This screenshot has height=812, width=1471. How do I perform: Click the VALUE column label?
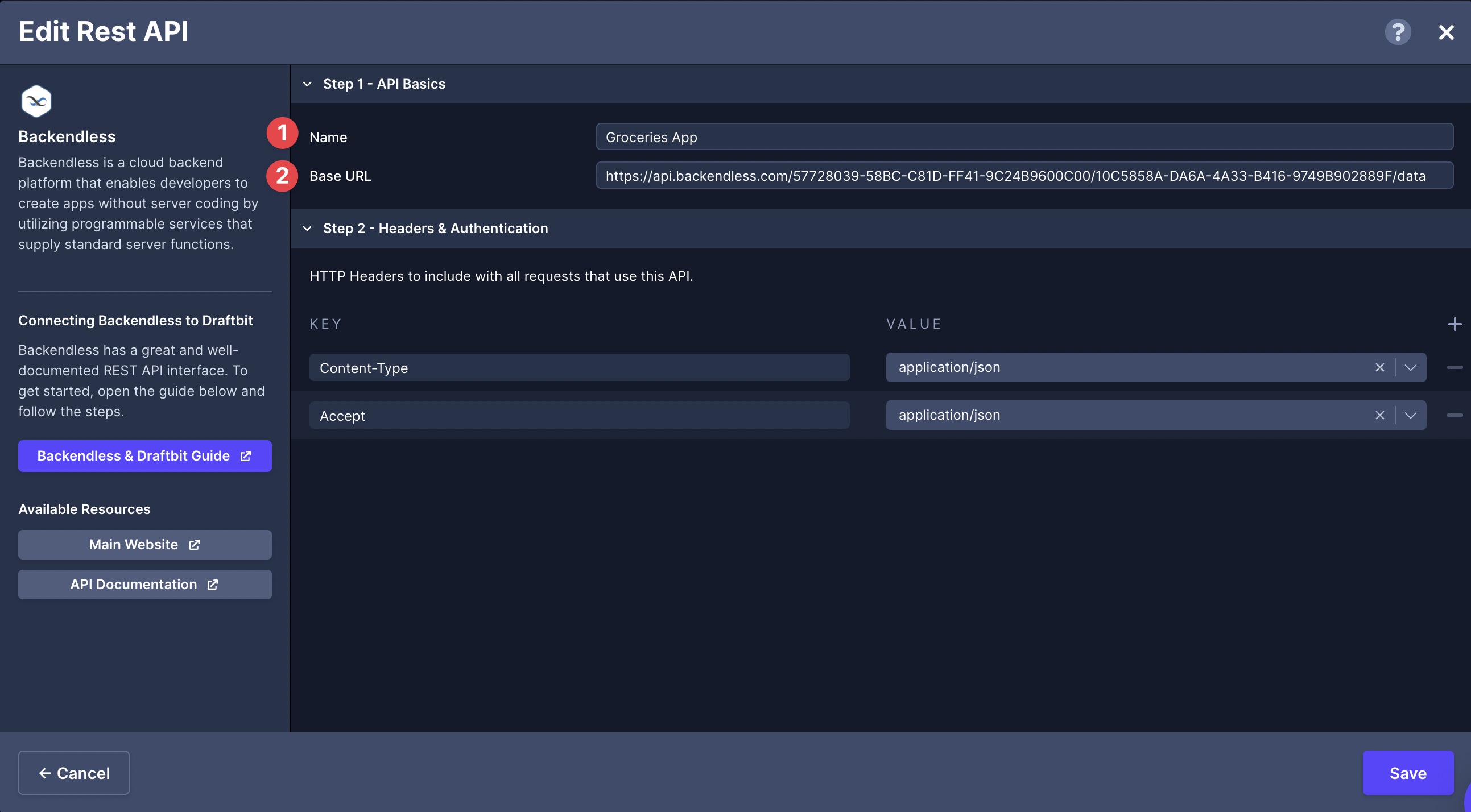(x=914, y=324)
